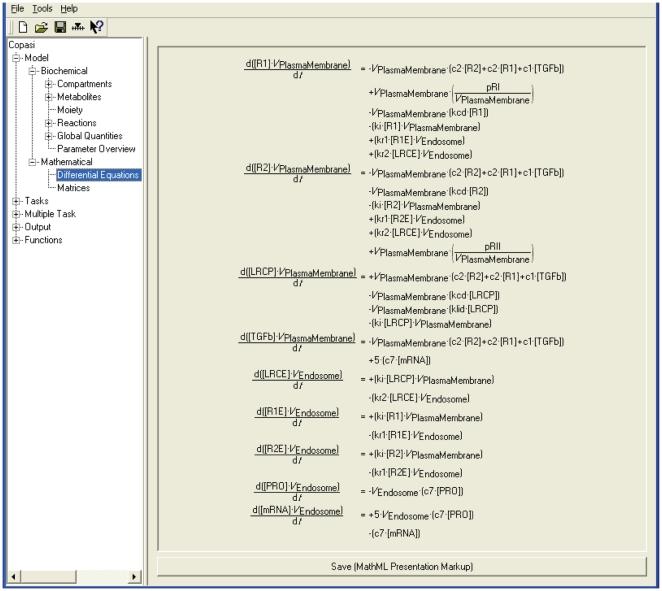Expand the Compartments tree node
Image resolution: width=662 pixels, height=591 pixels.
tap(49, 84)
